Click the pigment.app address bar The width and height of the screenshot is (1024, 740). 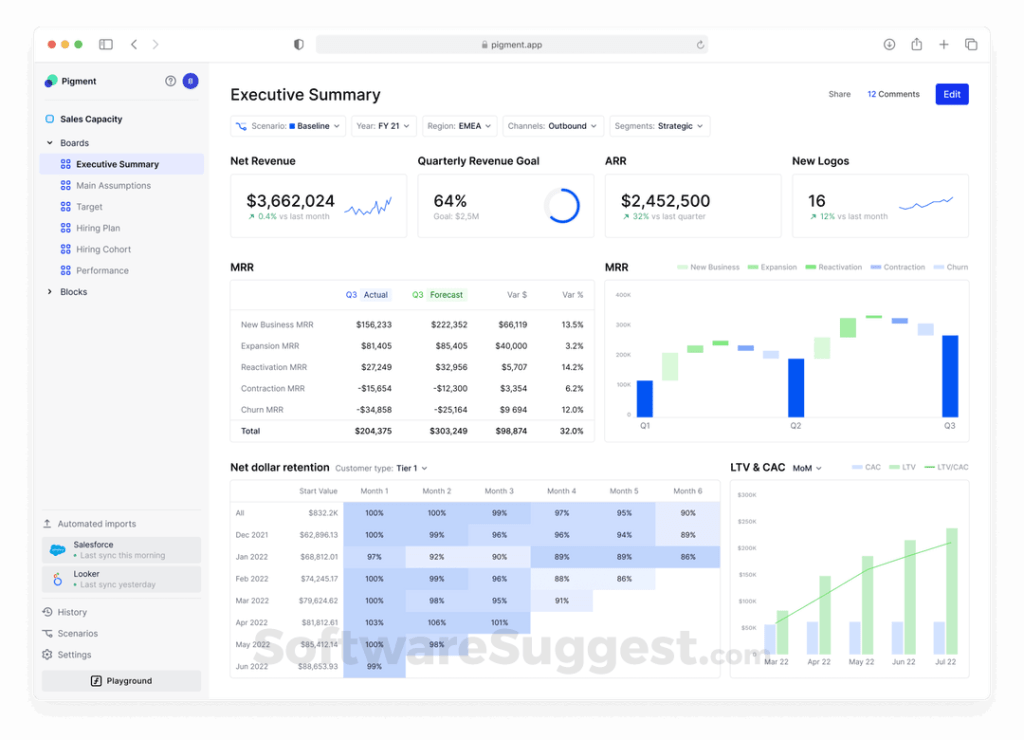click(x=512, y=45)
